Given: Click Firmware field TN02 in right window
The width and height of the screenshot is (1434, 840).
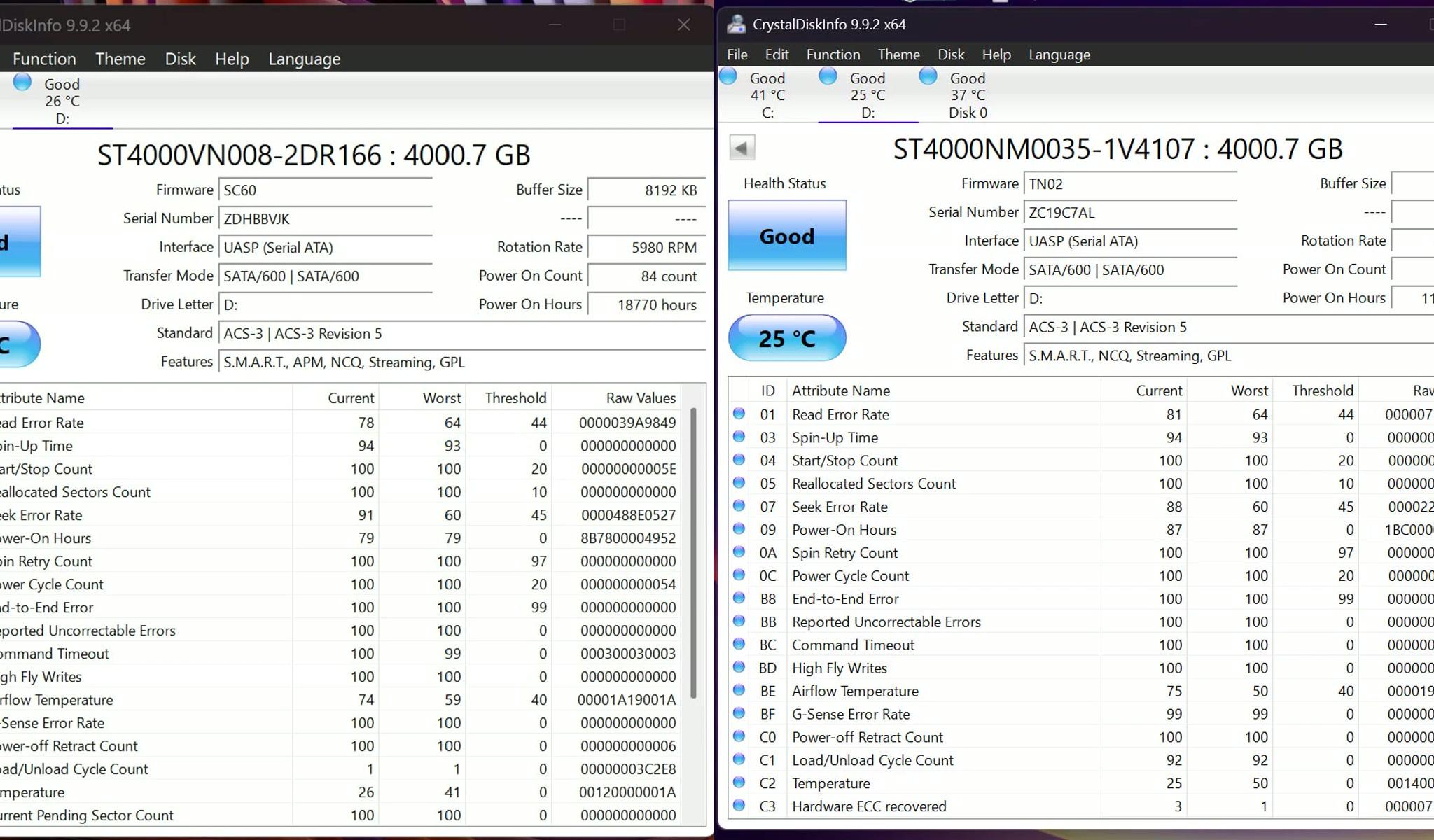Looking at the screenshot, I should coord(1130,184).
